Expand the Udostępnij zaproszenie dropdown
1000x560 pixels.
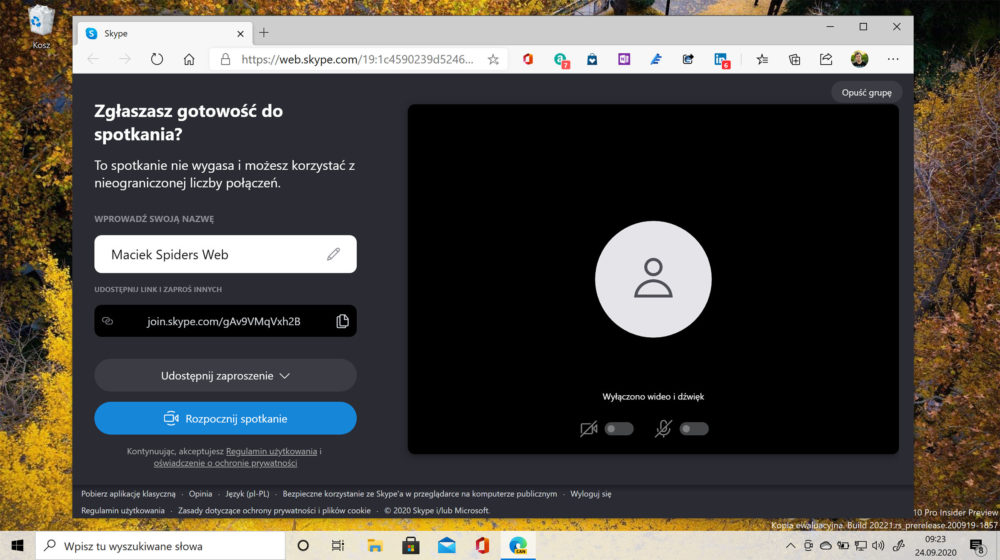pyautogui.click(x=225, y=376)
